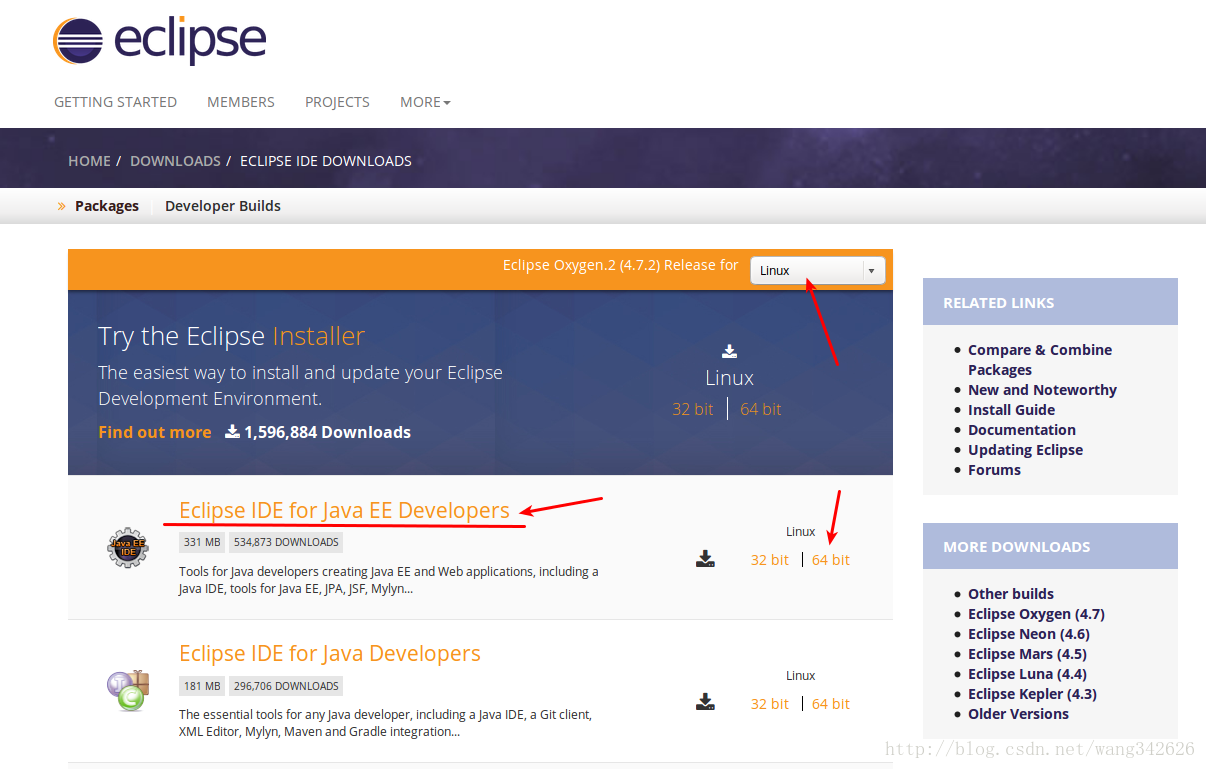
Task: Go to DOWNLOADS breadcrumb
Action: 175,161
